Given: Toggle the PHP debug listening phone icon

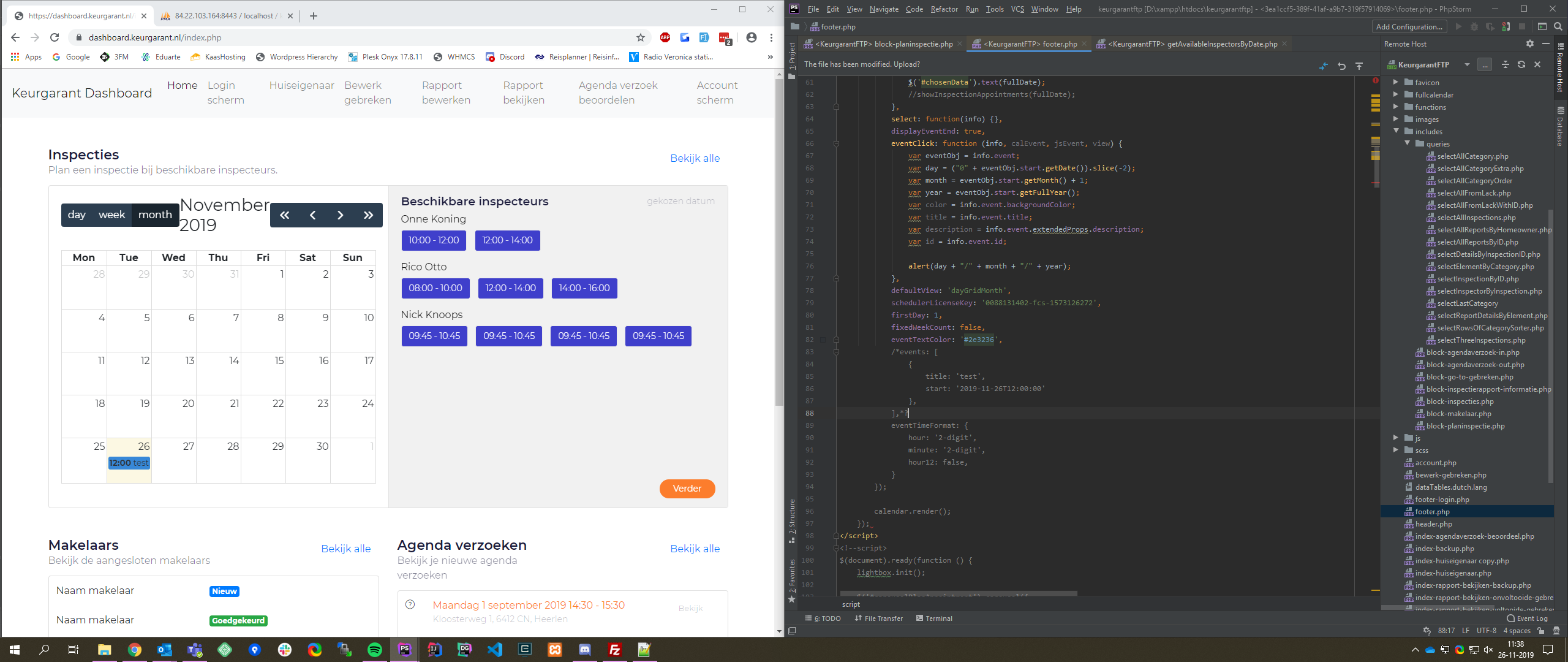Looking at the screenshot, I should (x=1506, y=26).
